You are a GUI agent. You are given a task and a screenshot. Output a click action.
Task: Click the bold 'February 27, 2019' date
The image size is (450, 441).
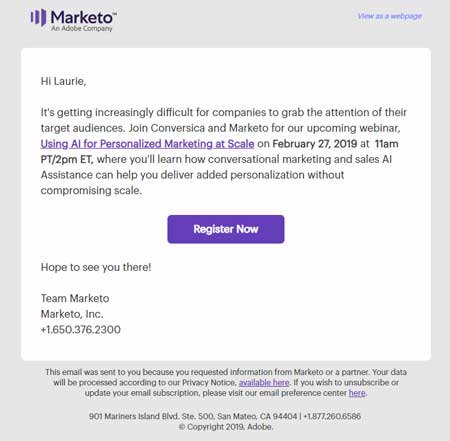(315, 144)
